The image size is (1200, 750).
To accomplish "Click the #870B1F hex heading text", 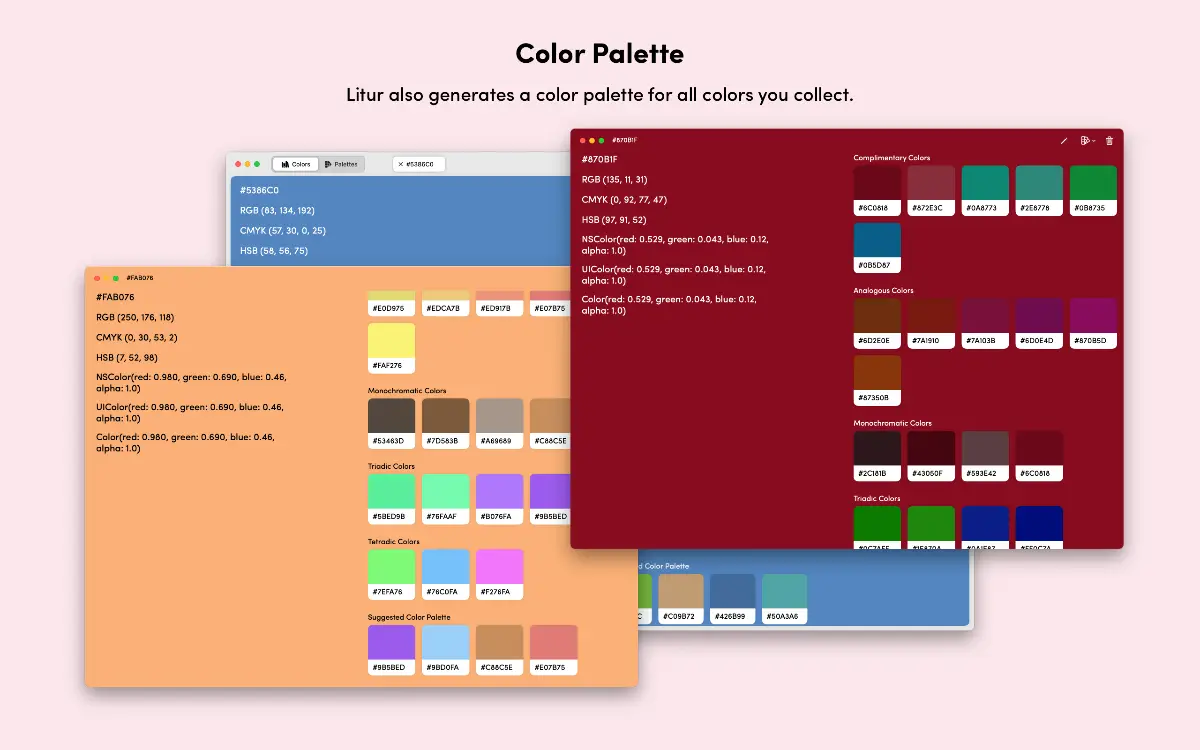I will click(x=600, y=159).
